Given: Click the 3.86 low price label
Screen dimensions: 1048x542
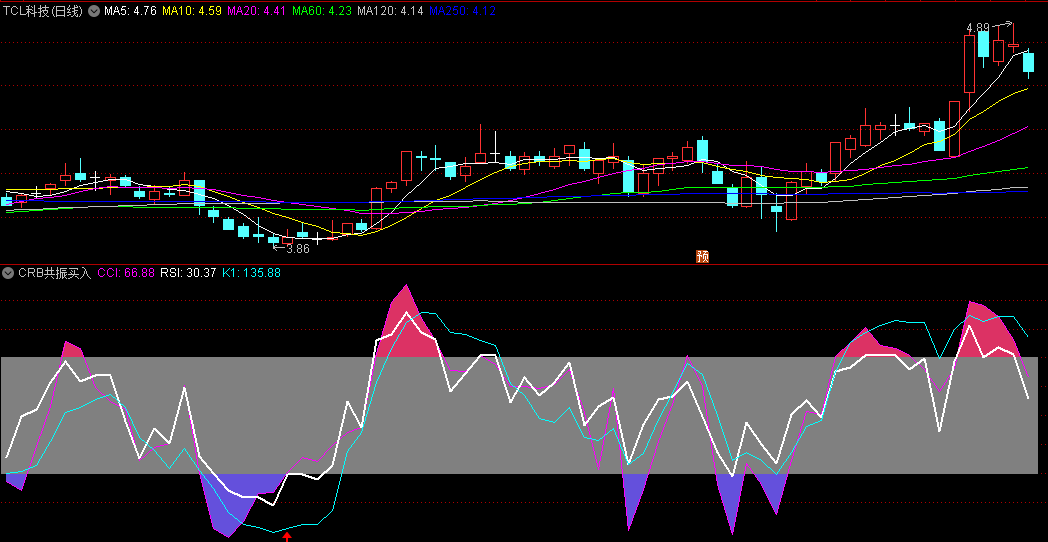Looking at the screenshot, I should point(298,249).
